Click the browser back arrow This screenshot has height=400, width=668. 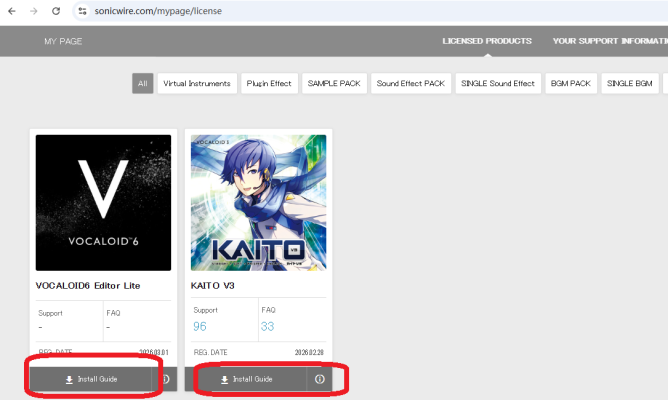click(11, 10)
